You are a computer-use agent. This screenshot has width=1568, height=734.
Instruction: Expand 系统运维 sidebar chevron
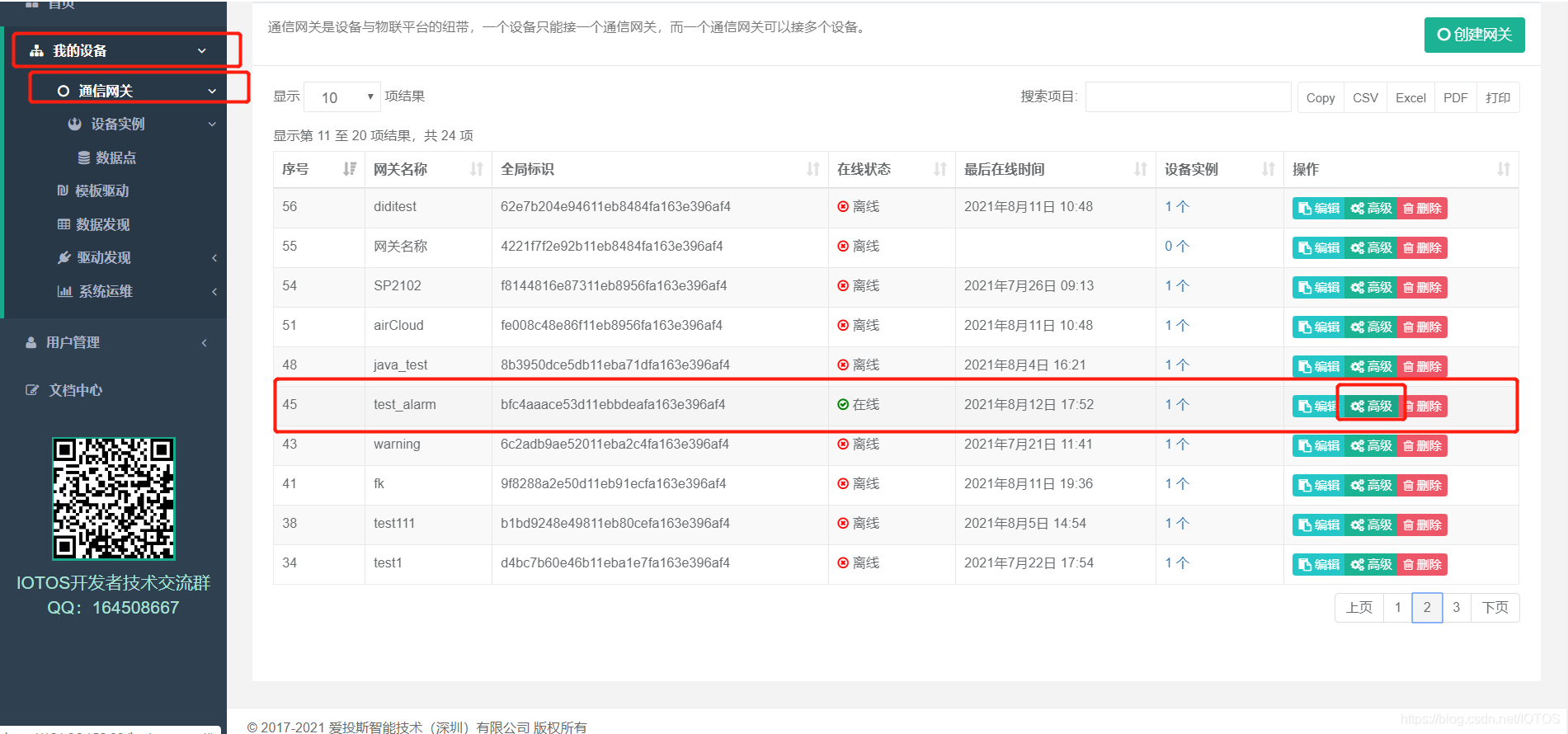click(x=214, y=291)
